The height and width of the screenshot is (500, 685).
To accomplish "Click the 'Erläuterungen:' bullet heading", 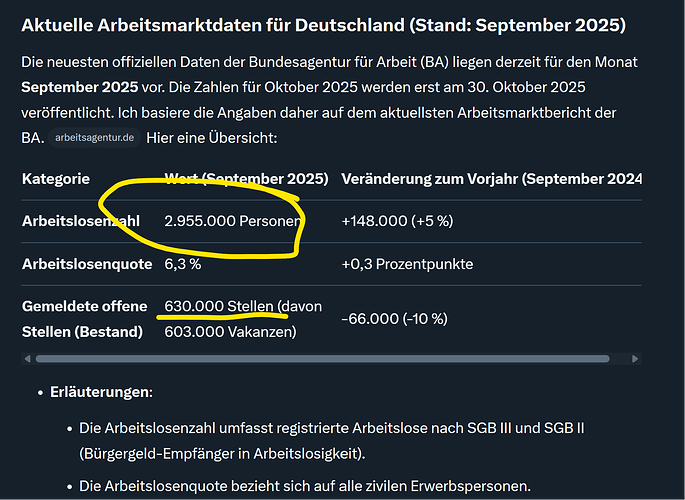I will (x=101, y=392).
